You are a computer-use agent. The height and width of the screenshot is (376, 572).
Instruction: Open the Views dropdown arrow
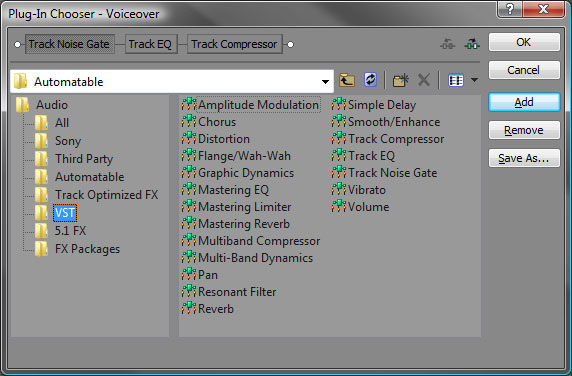tap(474, 80)
